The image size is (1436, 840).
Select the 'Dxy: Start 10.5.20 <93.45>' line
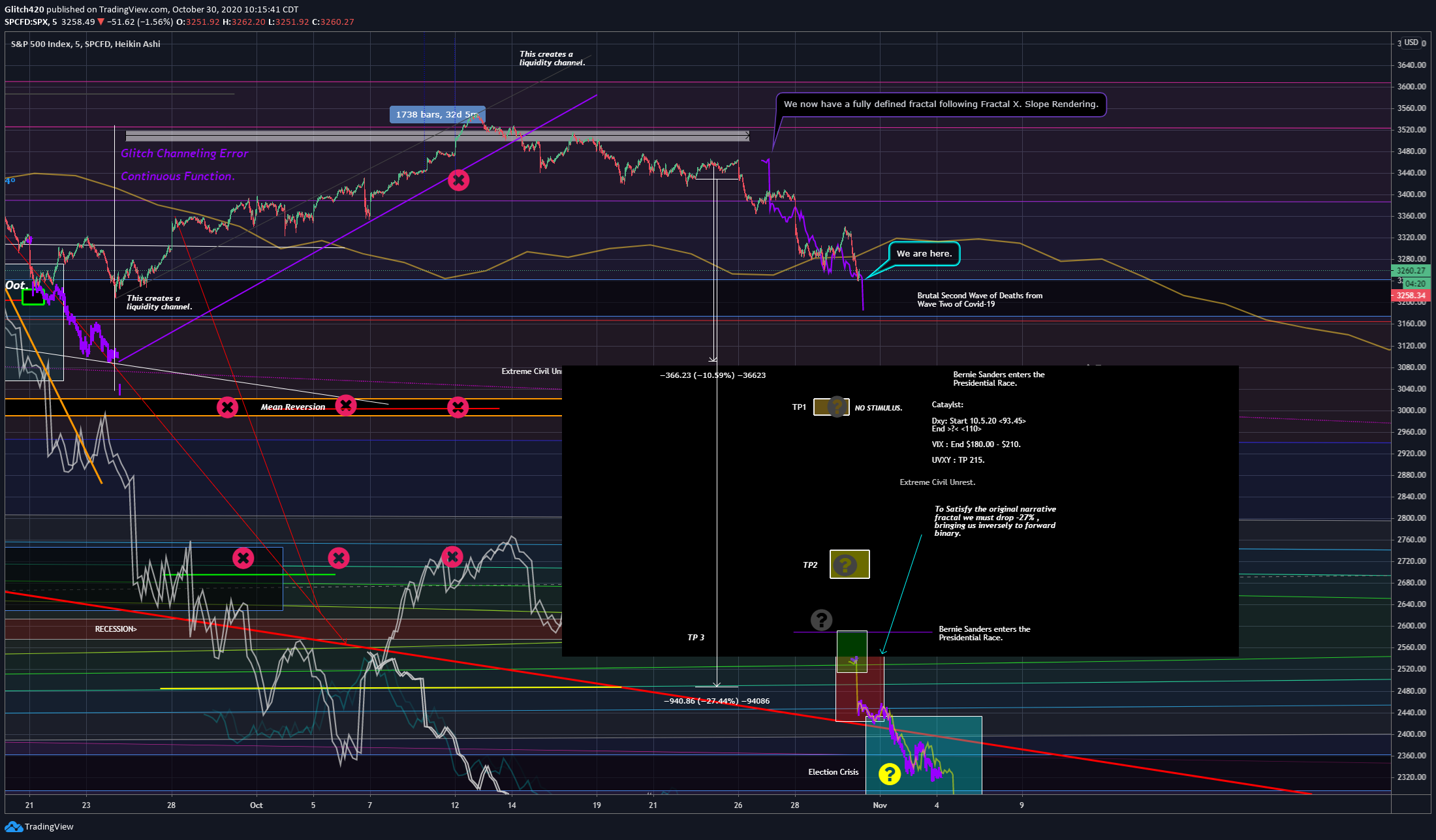pyautogui.click(x=978, y=421)
